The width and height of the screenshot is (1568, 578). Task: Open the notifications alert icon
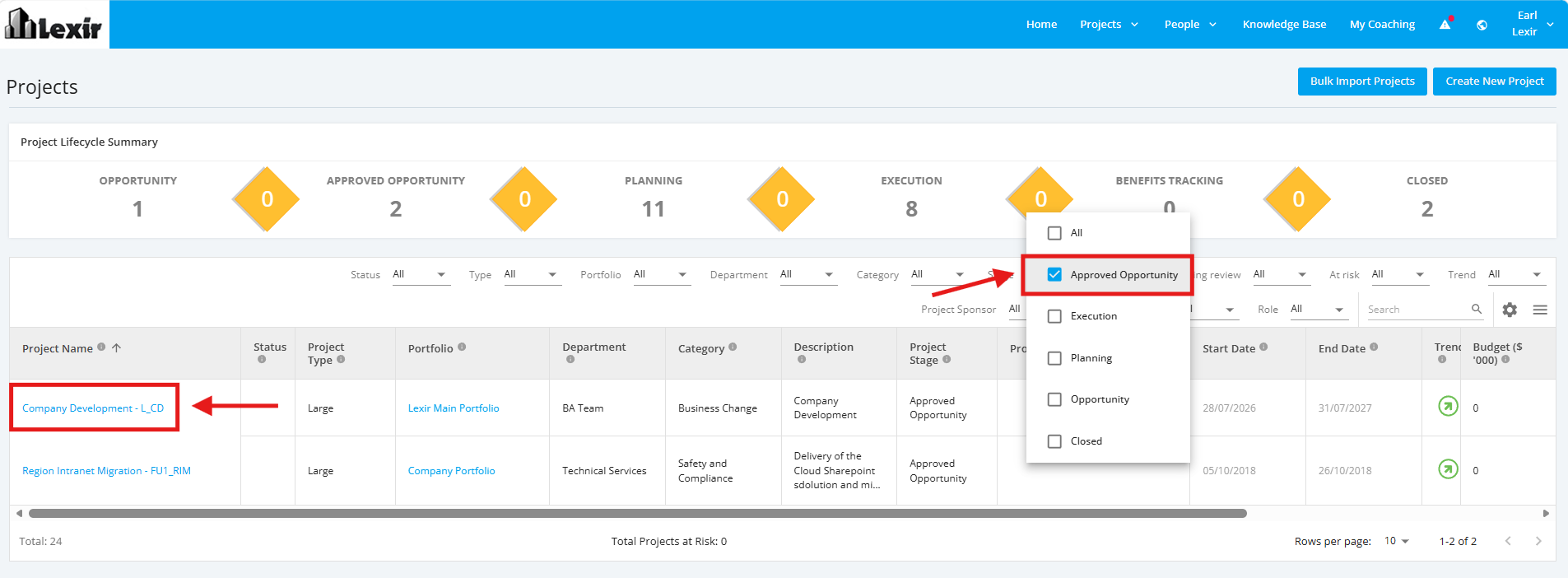click(1445, 24)
